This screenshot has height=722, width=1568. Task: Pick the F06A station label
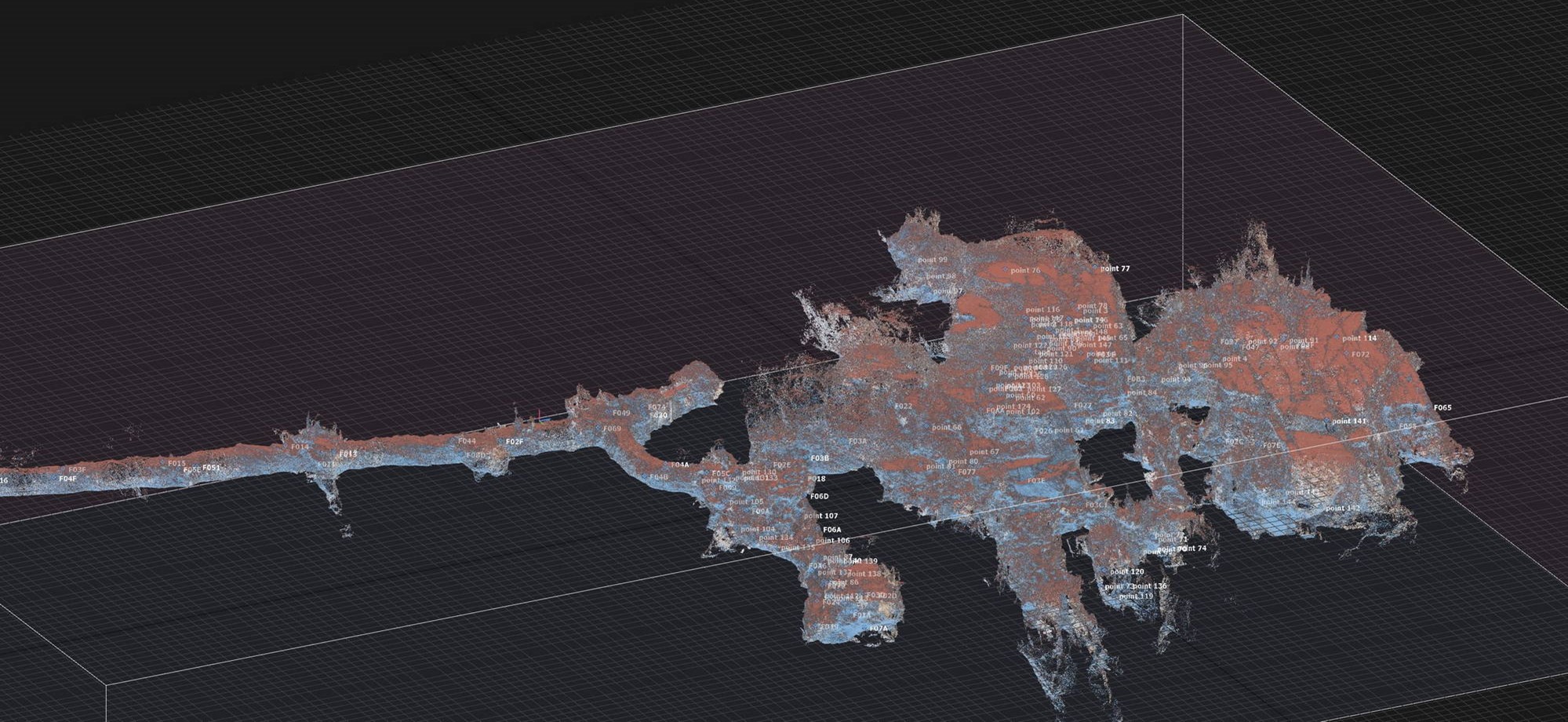point(831,530)
